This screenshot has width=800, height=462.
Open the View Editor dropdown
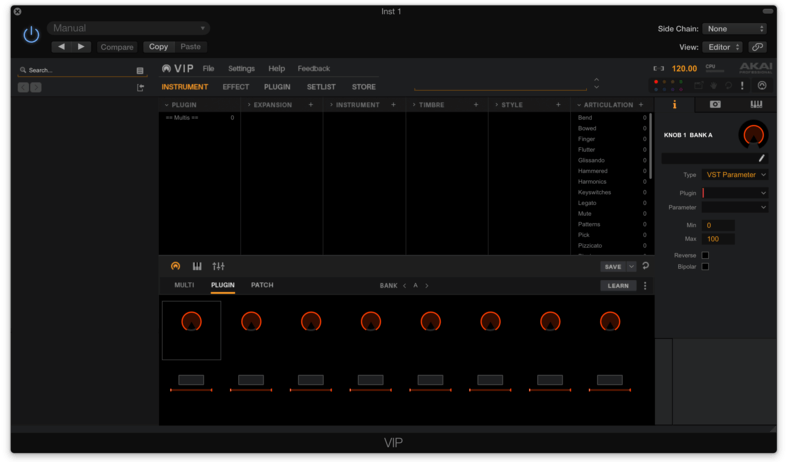point(722,47)
